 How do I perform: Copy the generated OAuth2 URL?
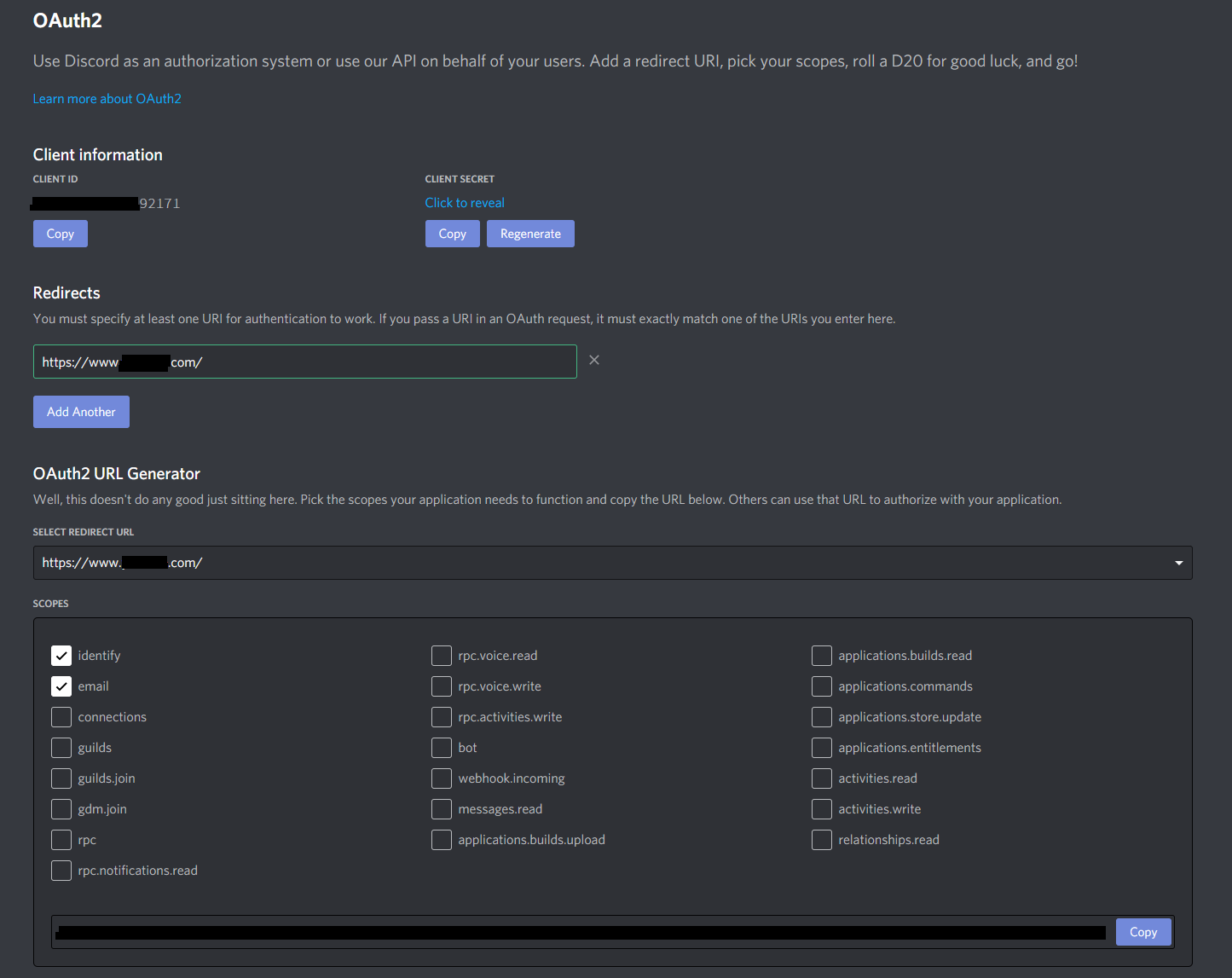pos(1143,932)
